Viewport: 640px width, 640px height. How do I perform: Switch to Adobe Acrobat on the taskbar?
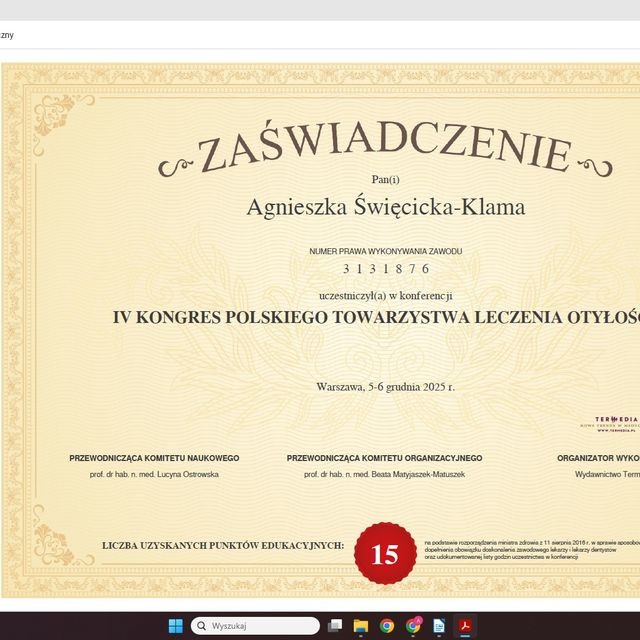coord(465,625)
